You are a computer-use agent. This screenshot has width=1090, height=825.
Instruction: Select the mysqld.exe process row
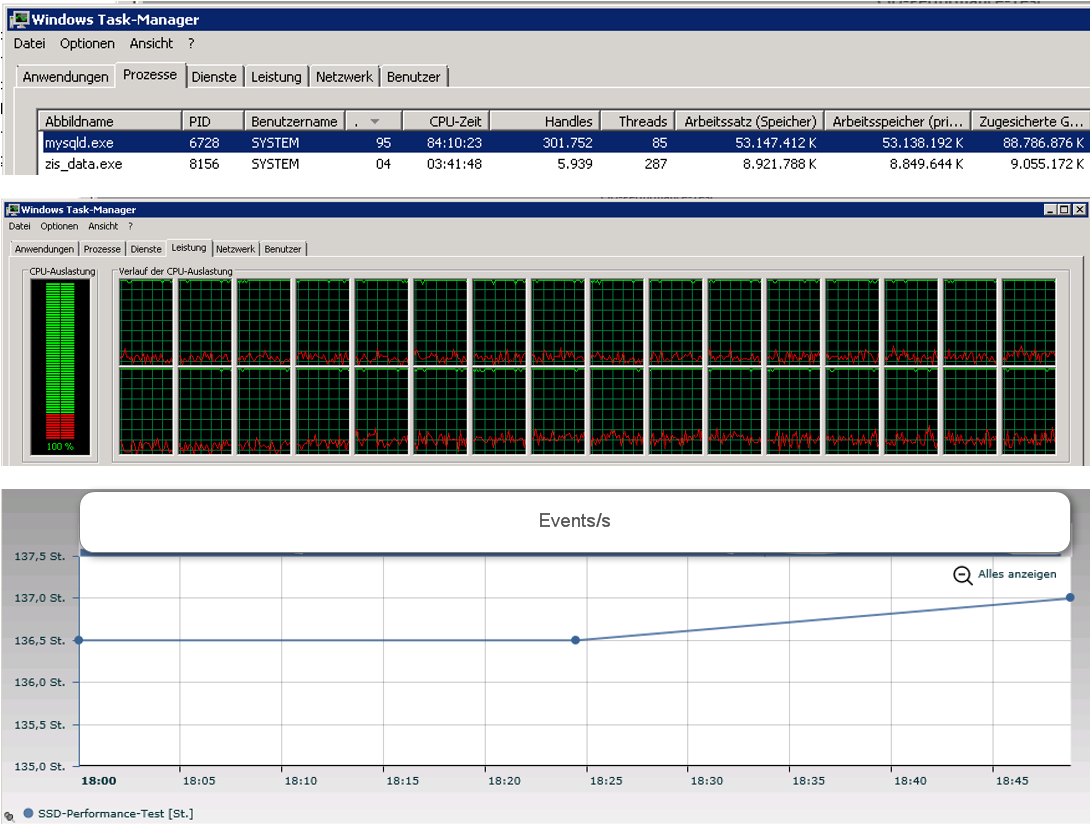[80, 143]
